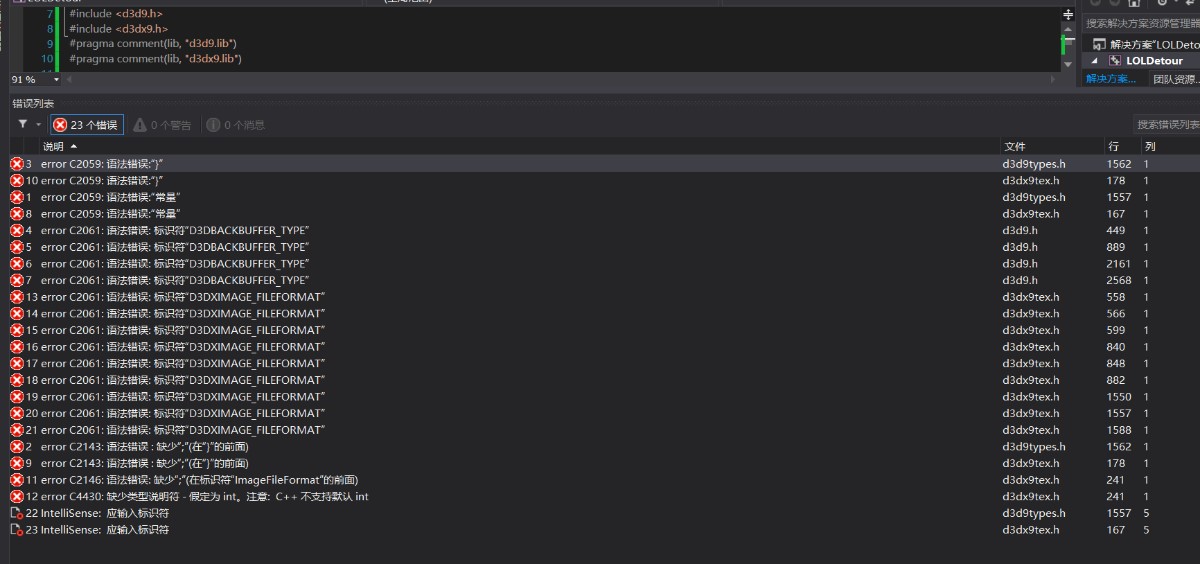Click red error icon for error 3
The image size is (1200, 564).
coord(16,164)
